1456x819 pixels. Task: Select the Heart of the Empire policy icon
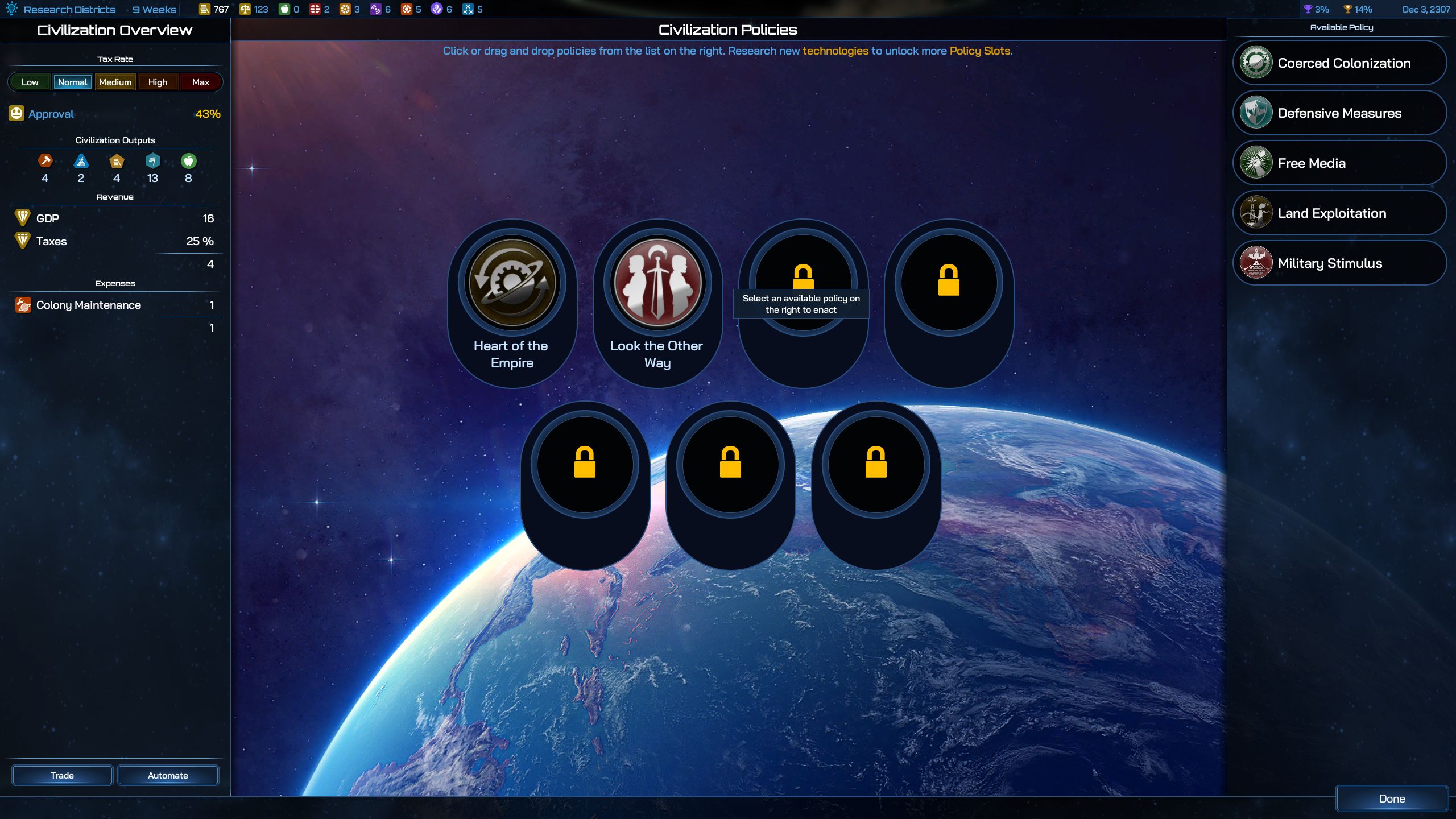coord(512,283)
